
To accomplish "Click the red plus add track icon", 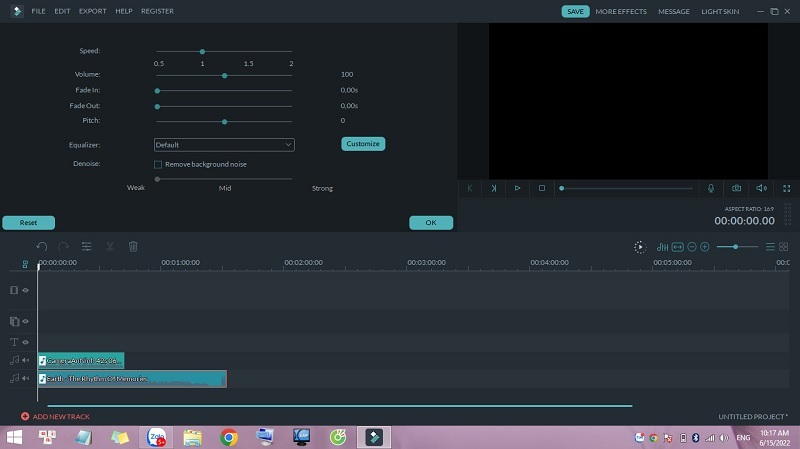I will point(25,416).
